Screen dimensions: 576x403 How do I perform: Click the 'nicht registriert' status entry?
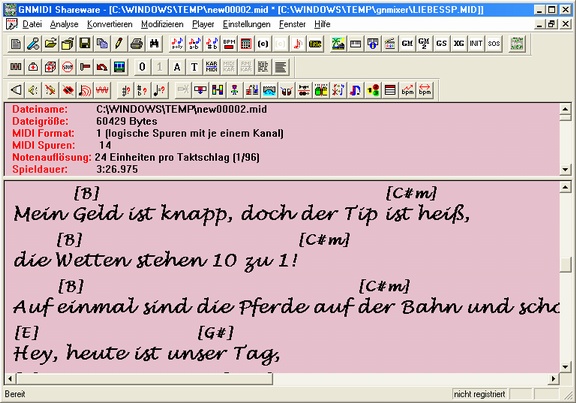[x=479, y=394]
